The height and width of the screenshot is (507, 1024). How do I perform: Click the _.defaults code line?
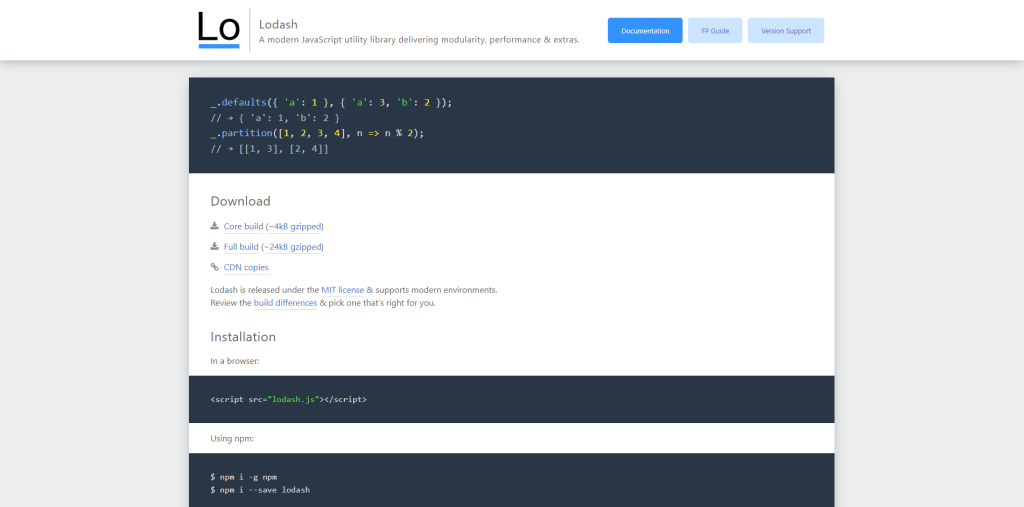(x=331, y=103)
